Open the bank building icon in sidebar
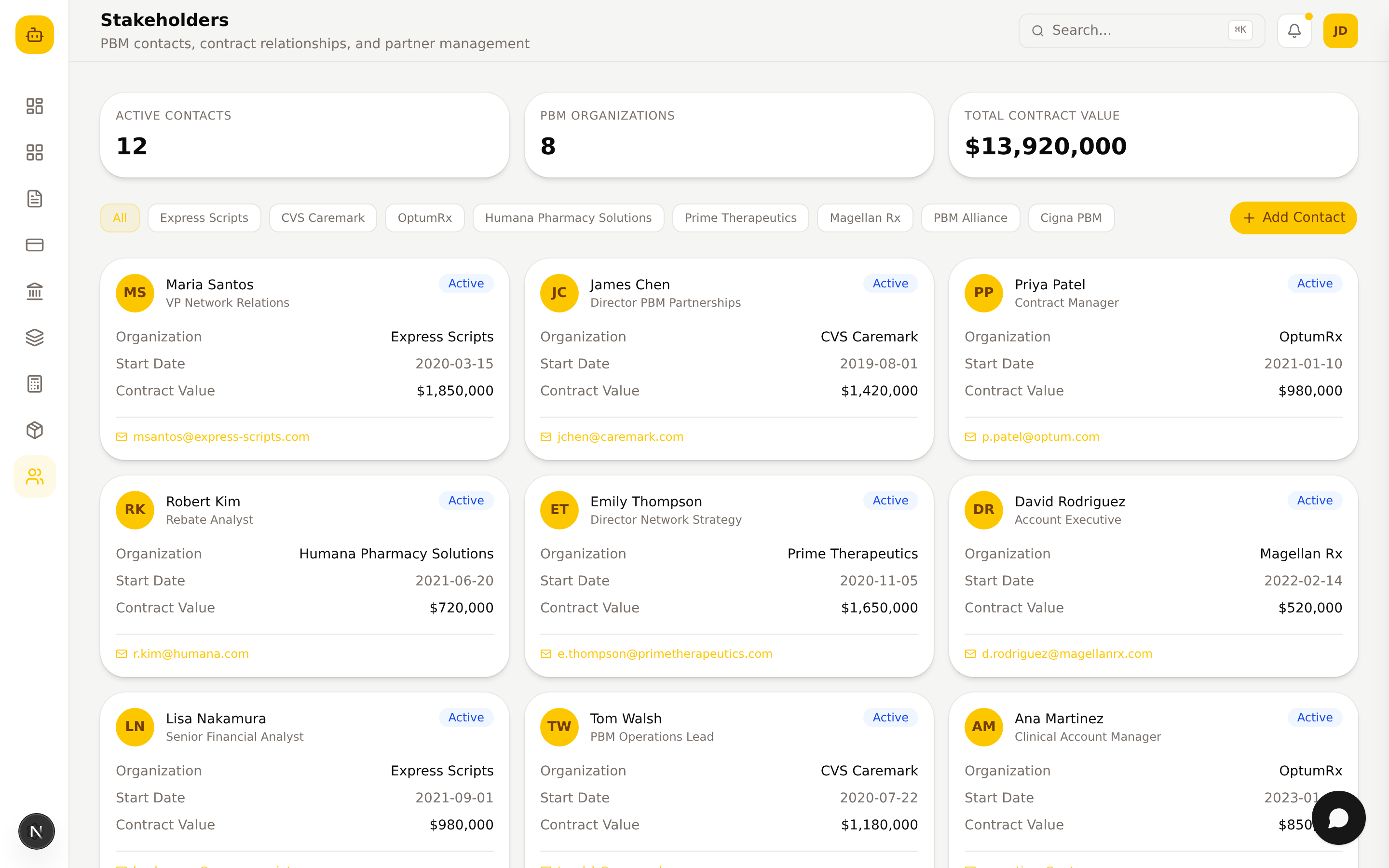 [x=34, y=292]
